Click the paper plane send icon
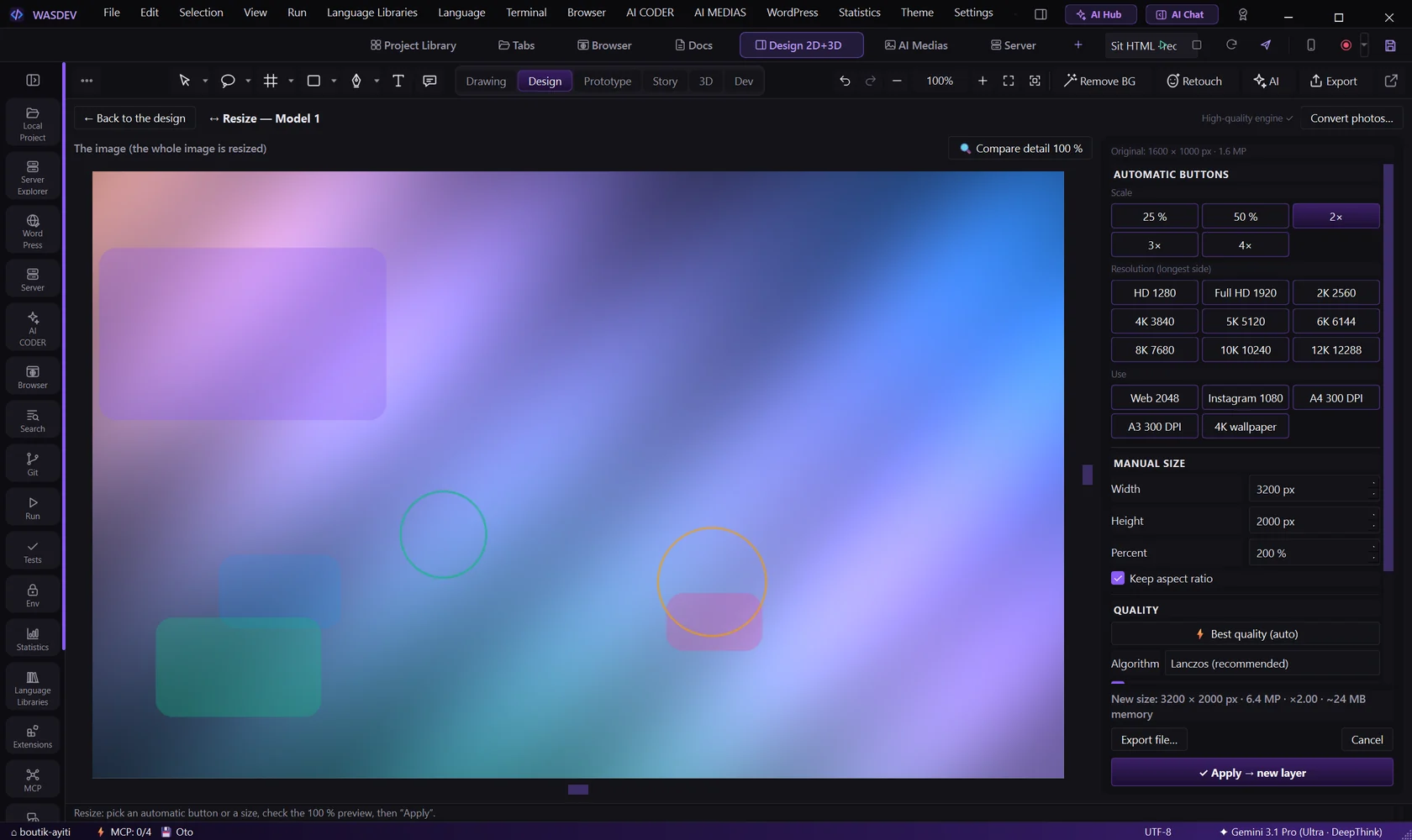 [x=1266, y=45]
